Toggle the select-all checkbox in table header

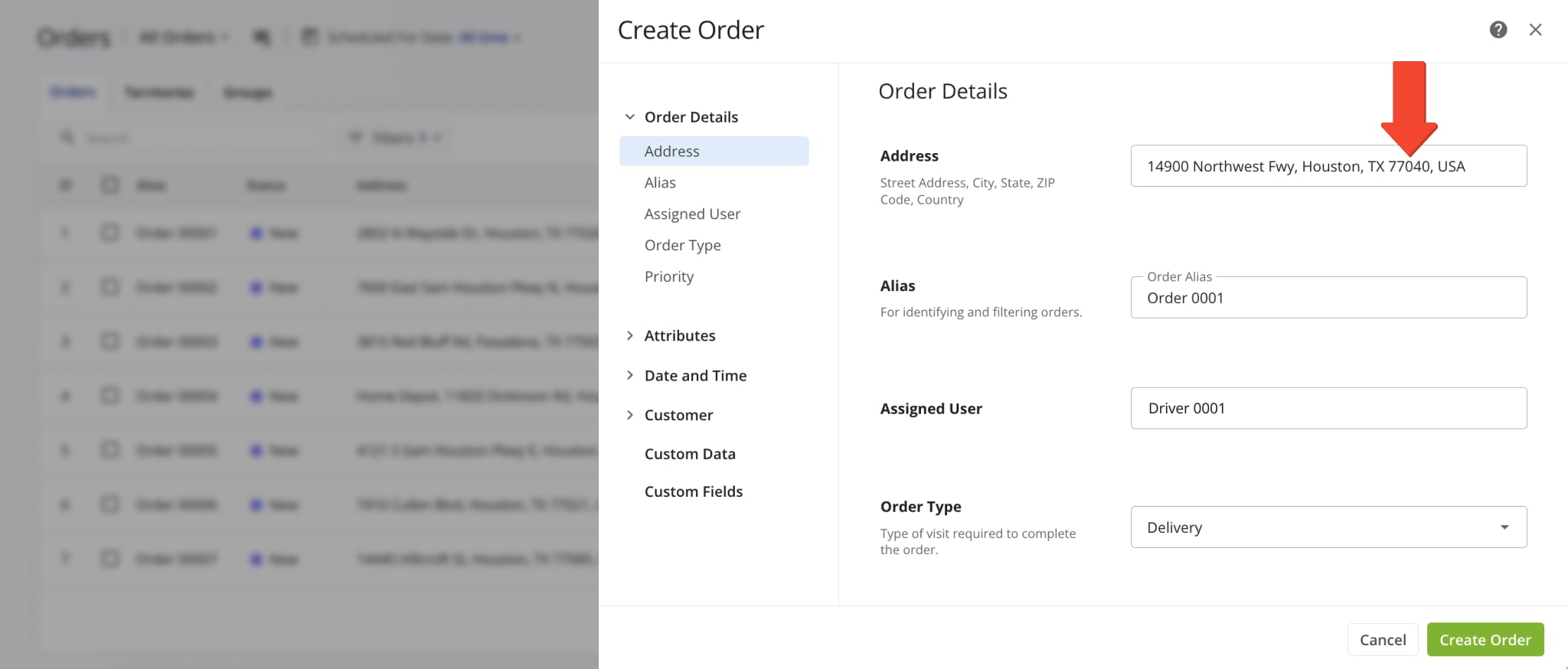pos(110,184)
